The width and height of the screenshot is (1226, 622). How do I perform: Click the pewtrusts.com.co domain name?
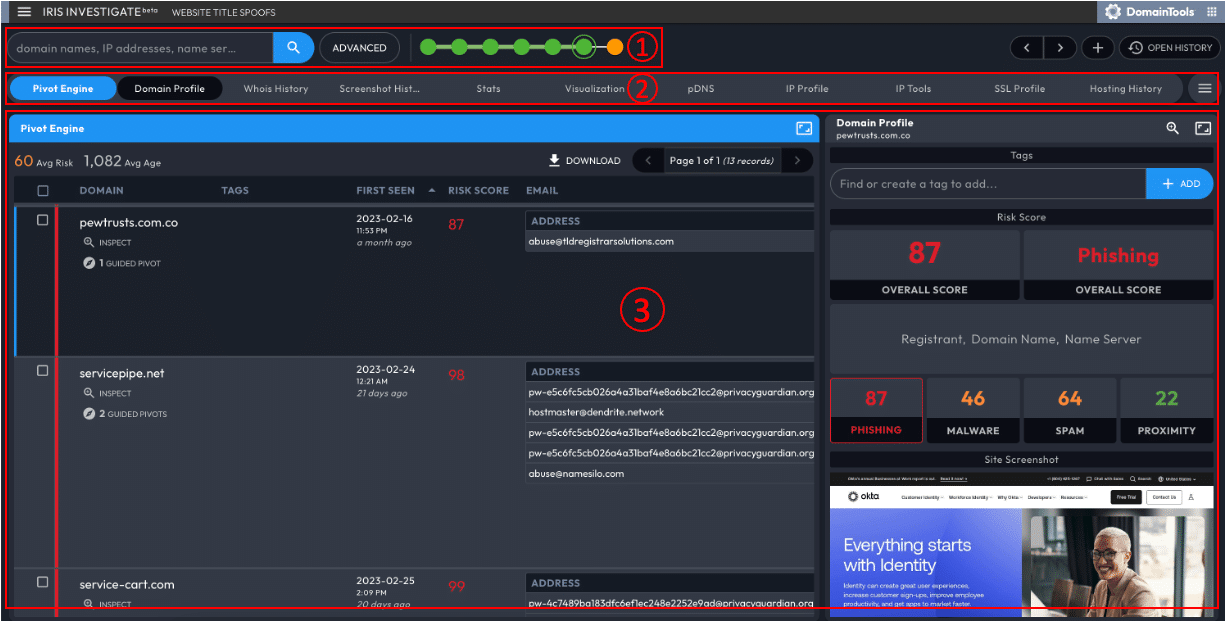(129, 223)
